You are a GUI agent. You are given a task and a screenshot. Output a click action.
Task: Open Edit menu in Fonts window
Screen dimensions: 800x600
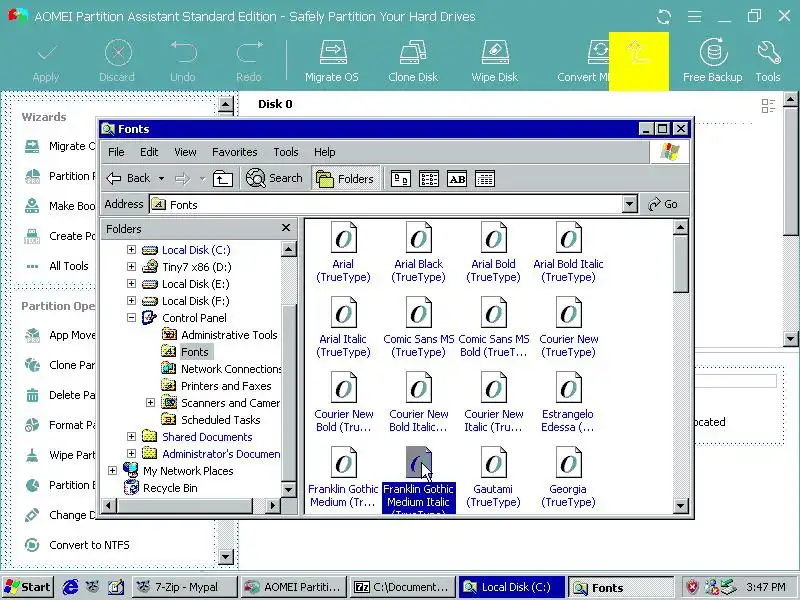click(149, 152)
